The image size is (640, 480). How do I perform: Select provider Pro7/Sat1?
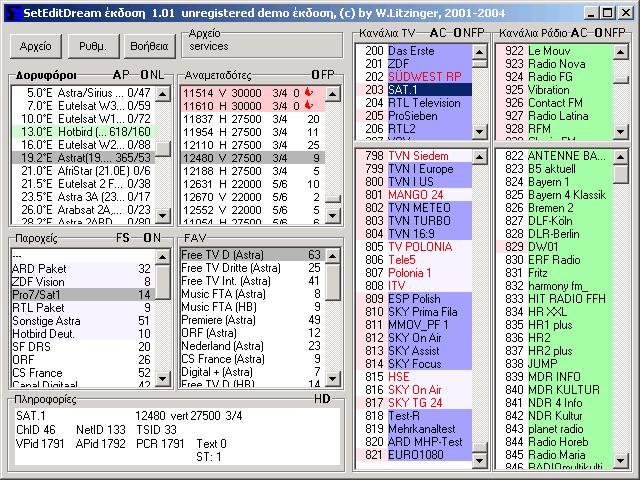click(x=83, y=295)
